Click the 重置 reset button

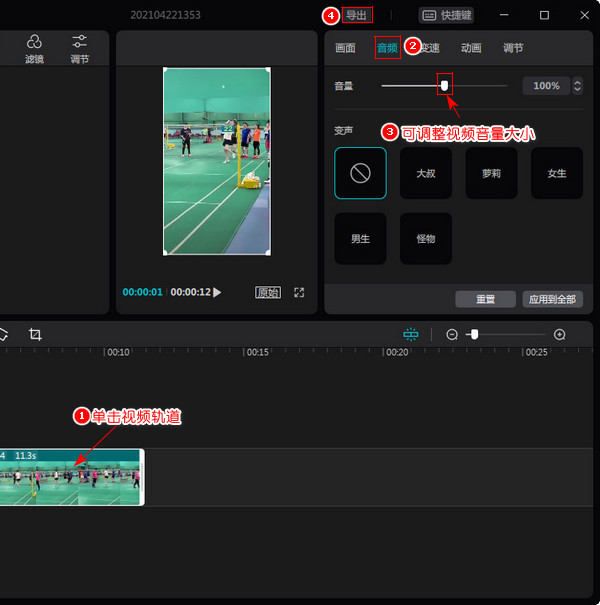485,299
